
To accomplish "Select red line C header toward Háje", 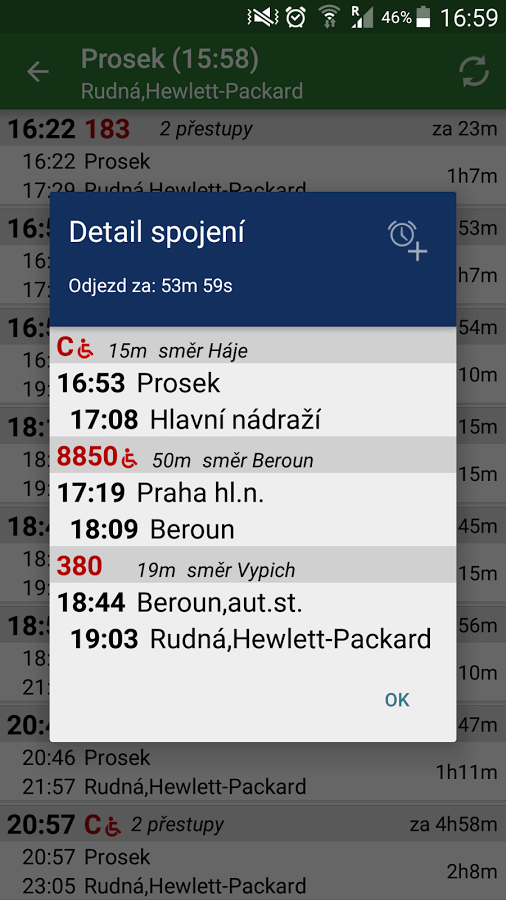I will [253, 348].
